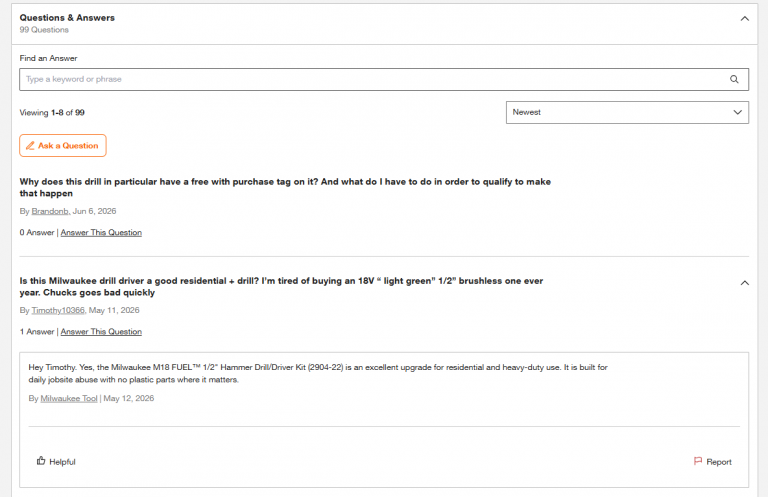Click the '0 Answer' count text
Viewport: 768px width, 497px height.
coord(37,233)
